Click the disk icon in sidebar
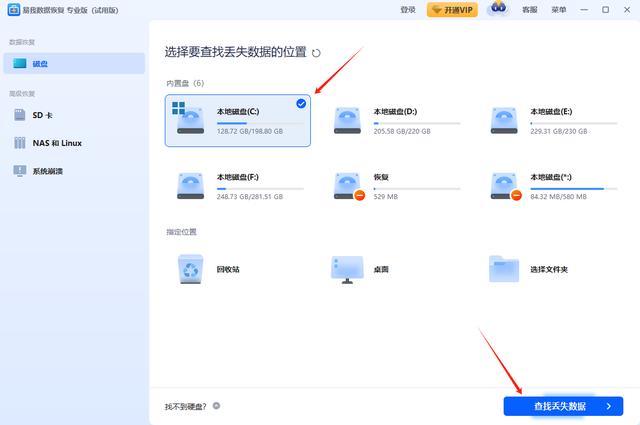This screenshot has width=640, height=425. [x=20, y=63]
